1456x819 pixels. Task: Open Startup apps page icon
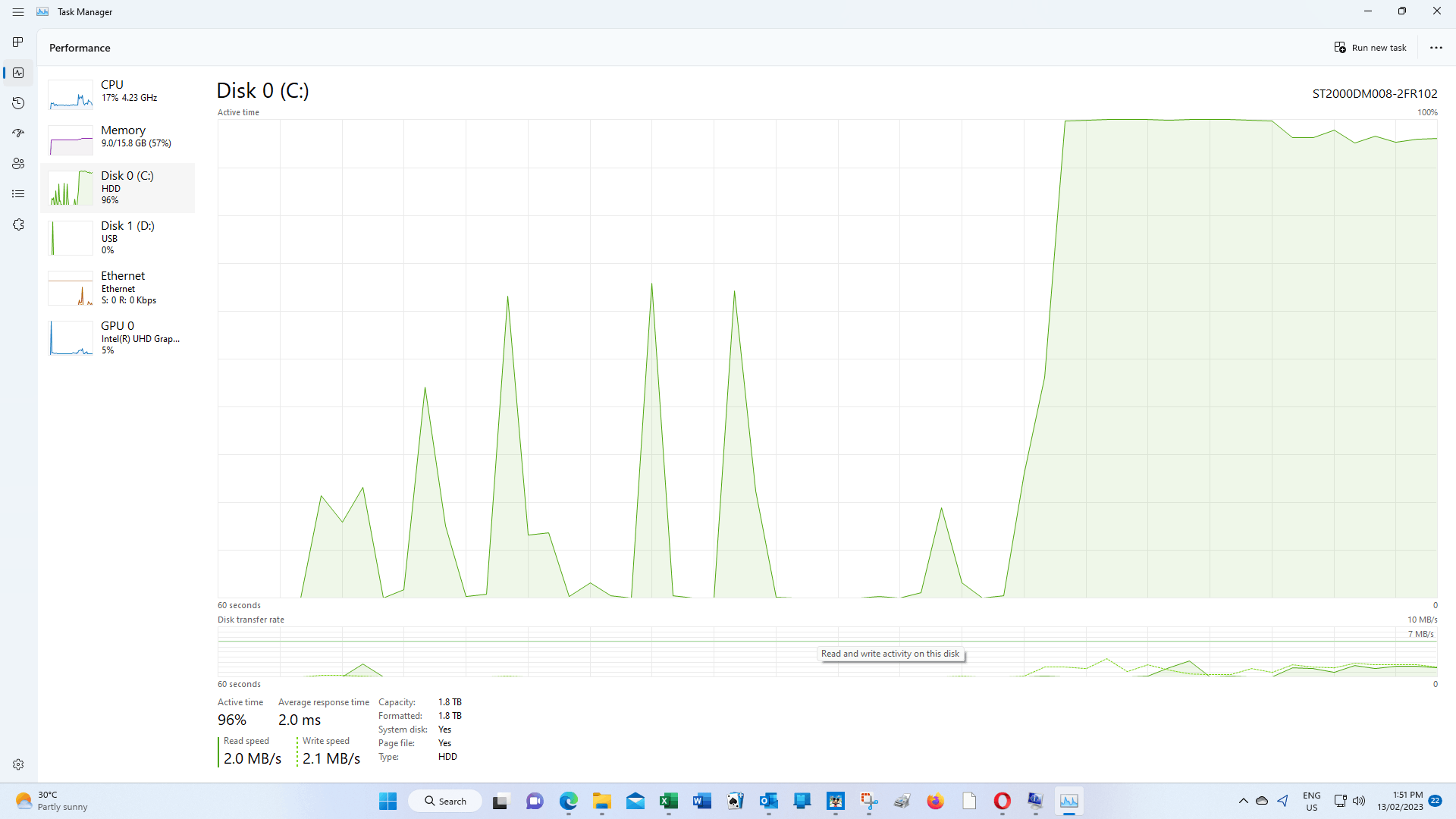(18, 133)
